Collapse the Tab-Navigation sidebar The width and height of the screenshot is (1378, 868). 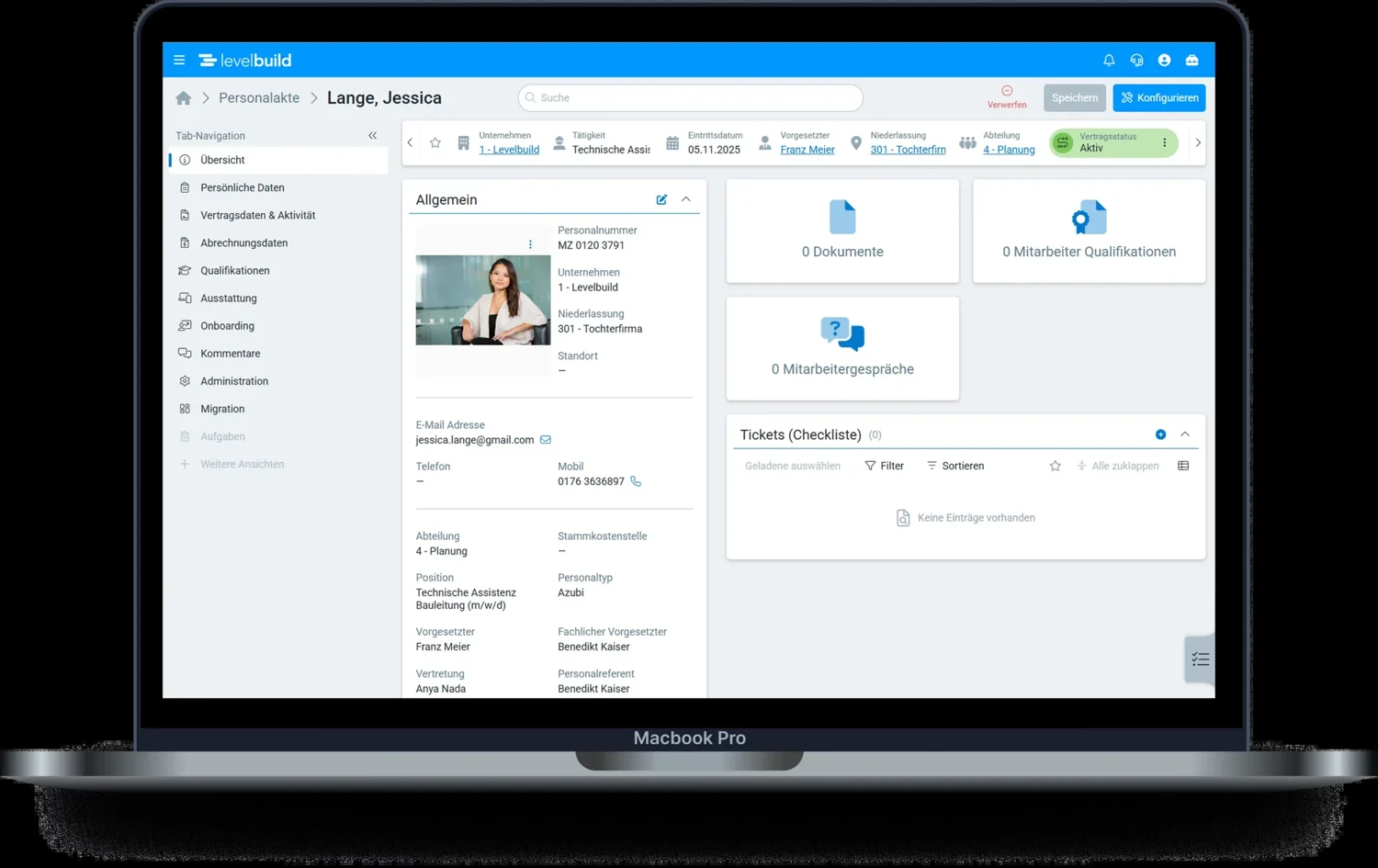point(372,136)
